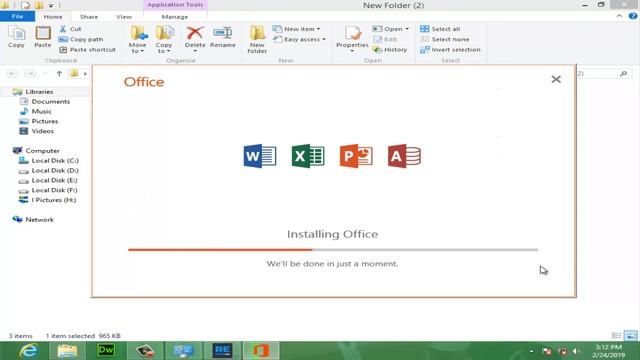Open Local Disk (C:)
This screenshot has height=360, width=640.
coord(55,160)
